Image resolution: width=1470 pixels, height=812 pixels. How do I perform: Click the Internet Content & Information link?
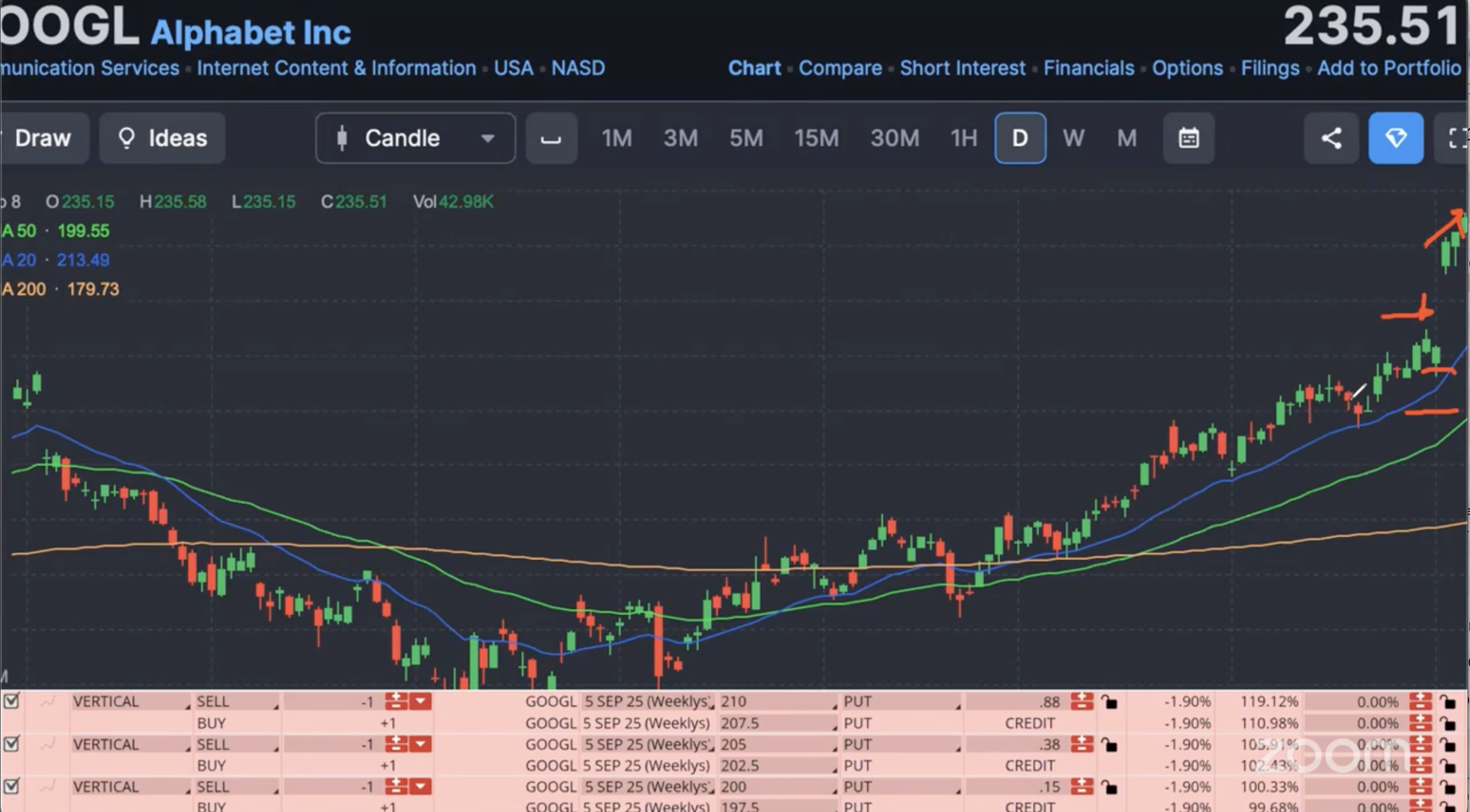click(337, 68)
